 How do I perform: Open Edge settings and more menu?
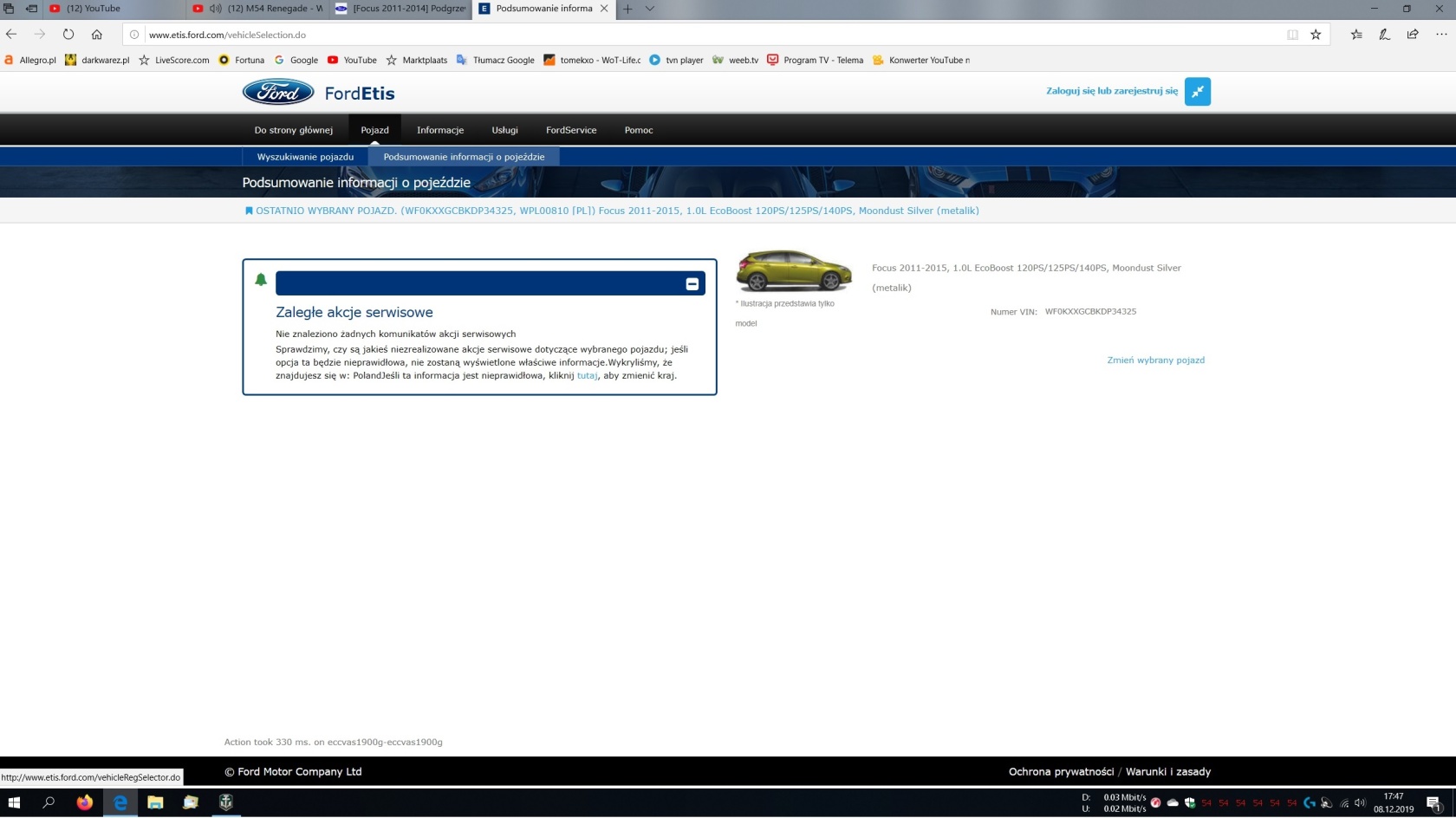click(x=1441, y=35)
